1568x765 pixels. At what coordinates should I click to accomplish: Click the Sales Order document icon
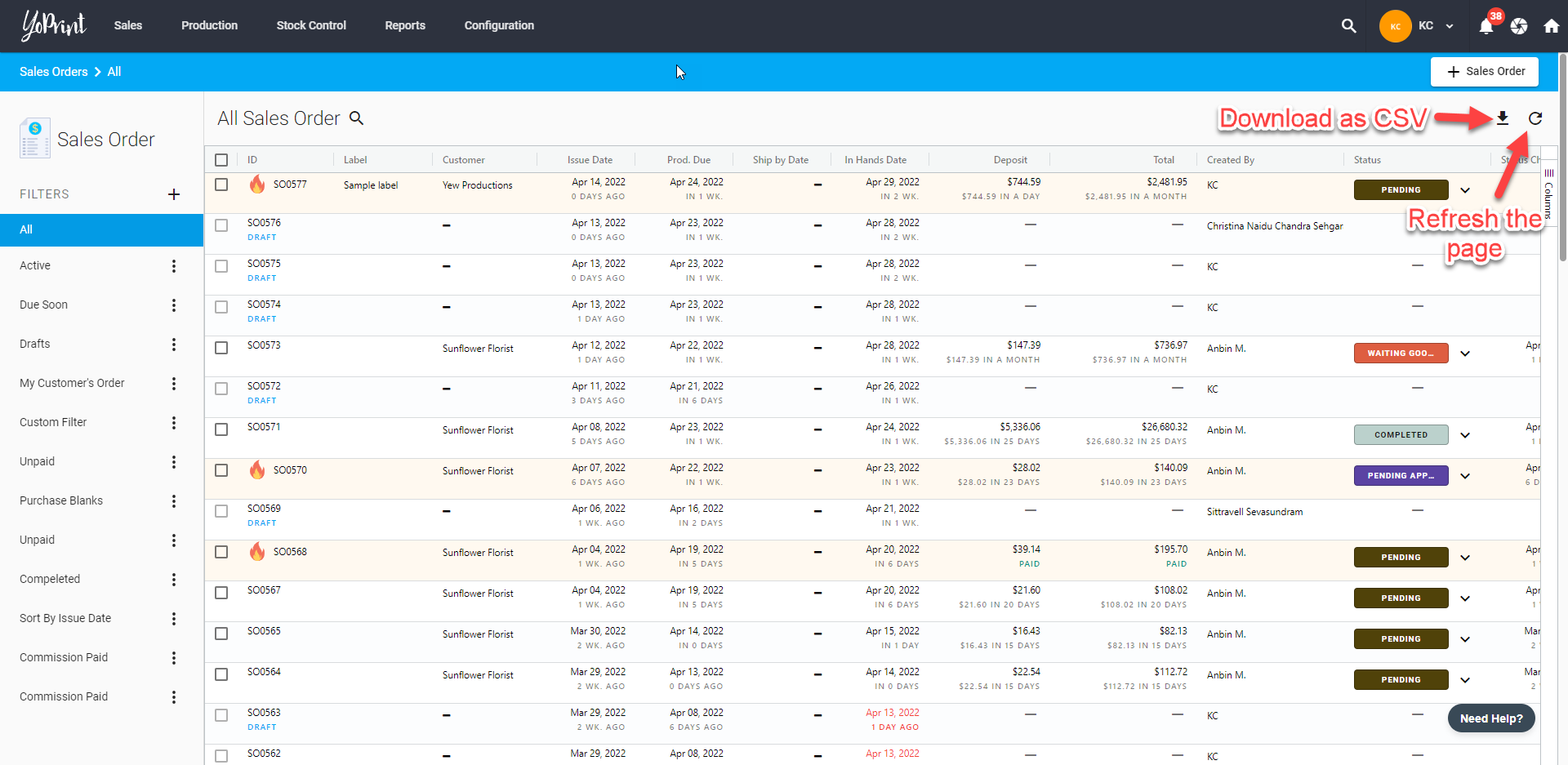[35, 138]
